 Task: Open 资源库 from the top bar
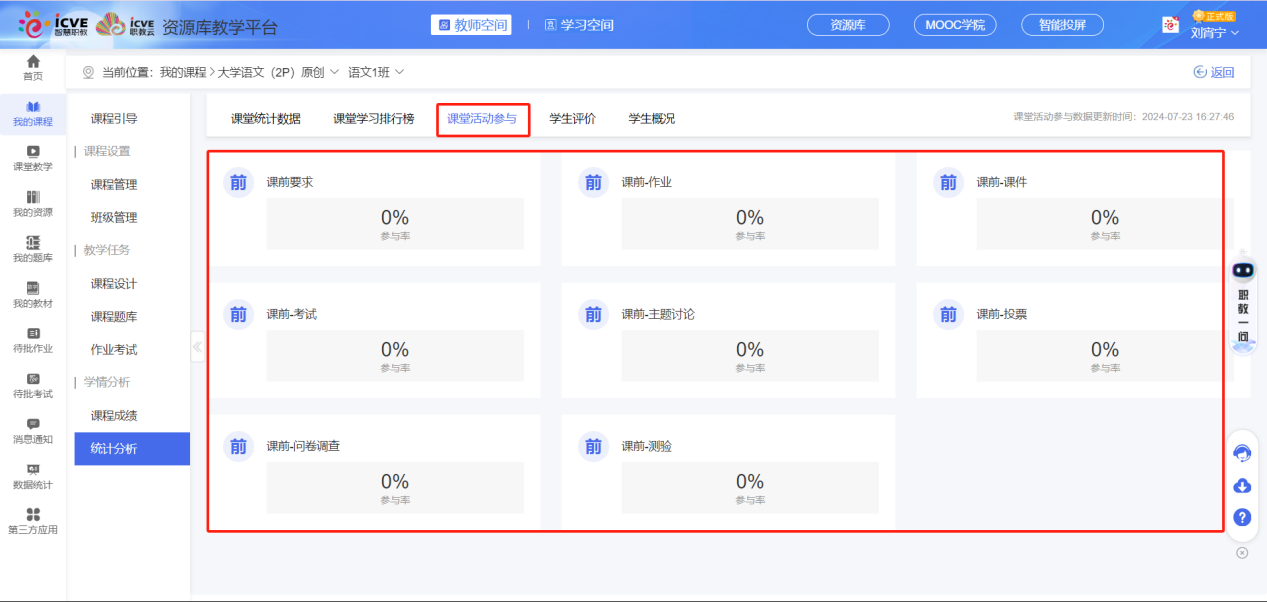pos(847,25)
